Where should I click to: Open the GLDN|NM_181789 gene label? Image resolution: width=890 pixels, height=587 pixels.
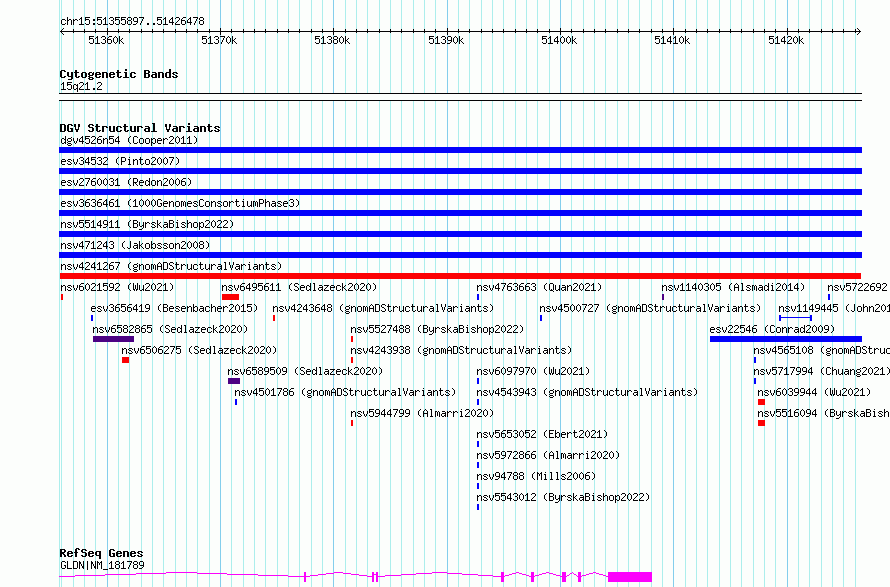coord(102,565)
